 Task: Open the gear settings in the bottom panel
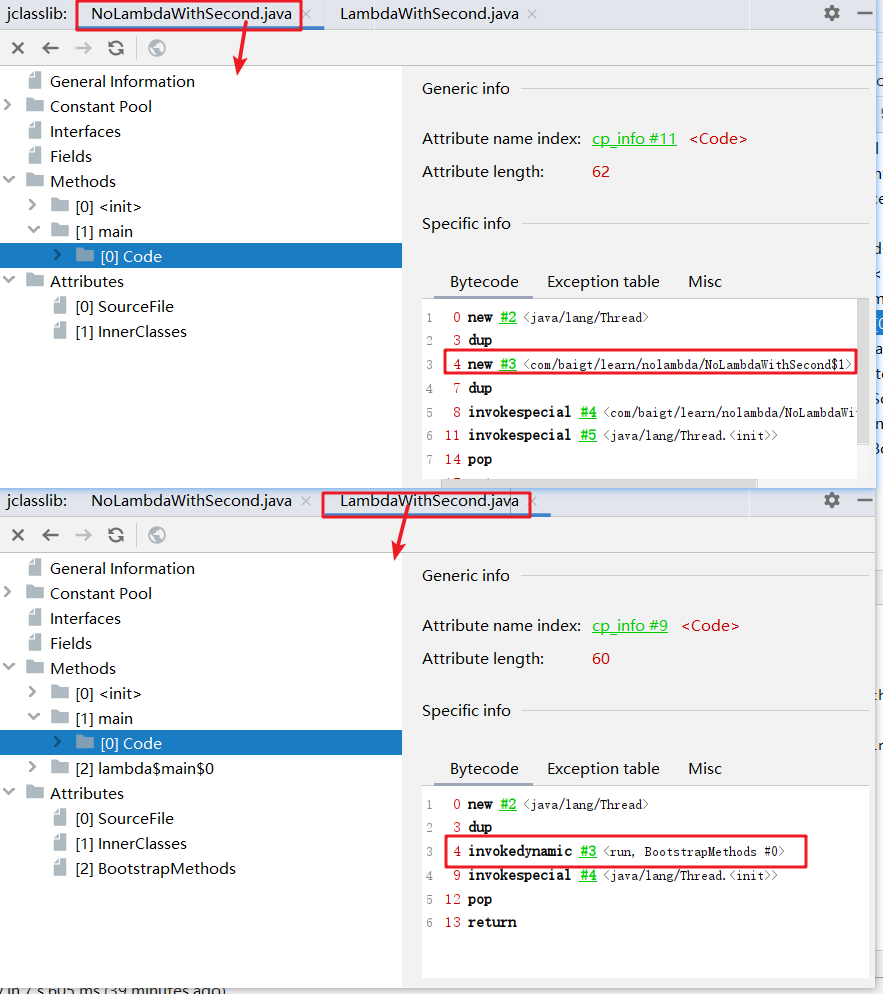(832, 500)
